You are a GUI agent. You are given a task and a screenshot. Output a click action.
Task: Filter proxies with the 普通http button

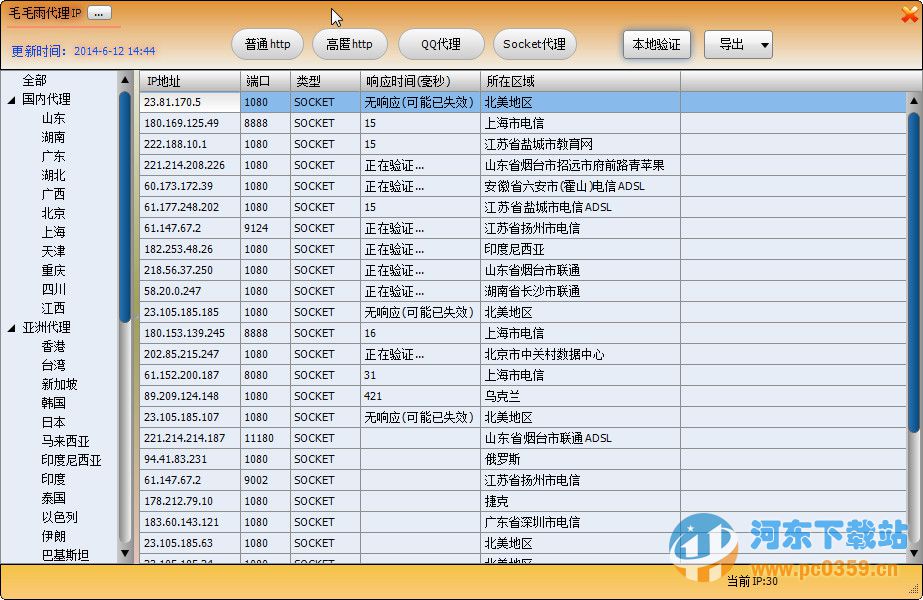pyautogui.click(x=267, y=44)
